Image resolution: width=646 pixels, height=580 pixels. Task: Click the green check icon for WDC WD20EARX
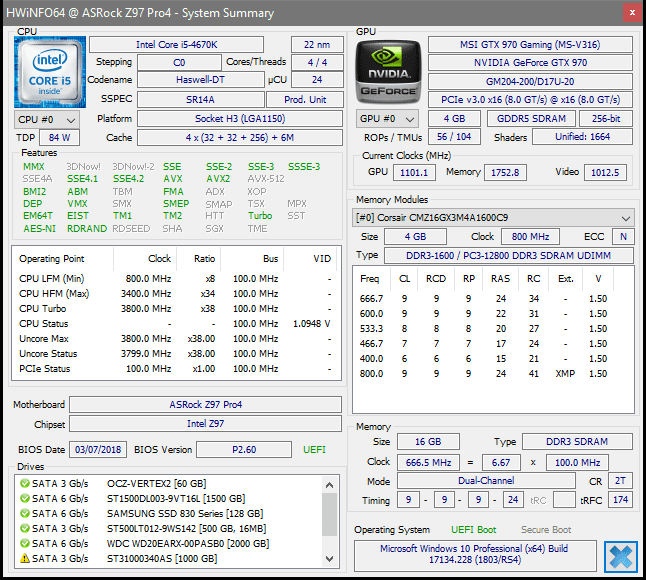(x=24, y=543)
